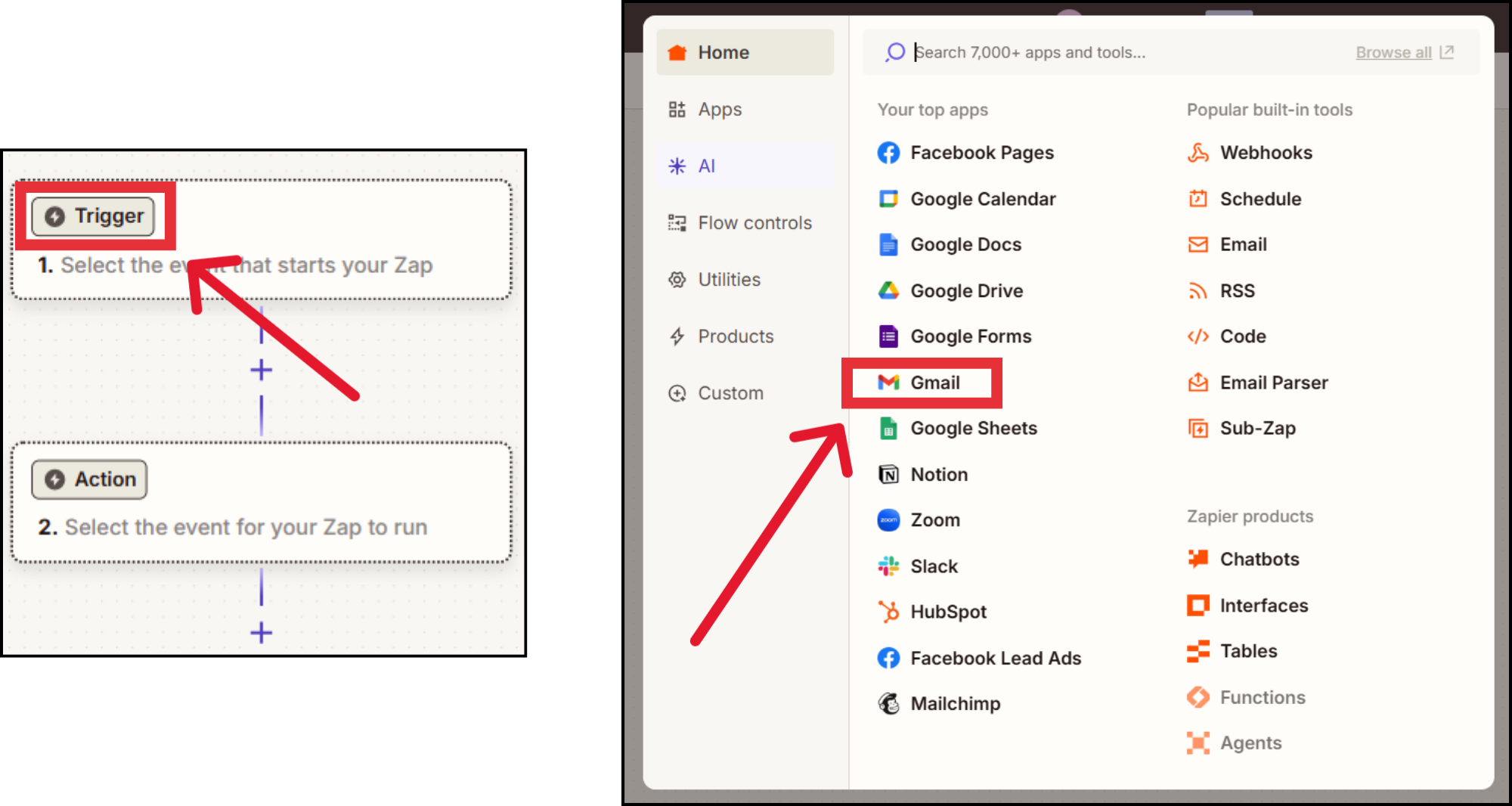Choose the Zoom app icon
This screenshot has height=806, width=1512.
[888, 520]
